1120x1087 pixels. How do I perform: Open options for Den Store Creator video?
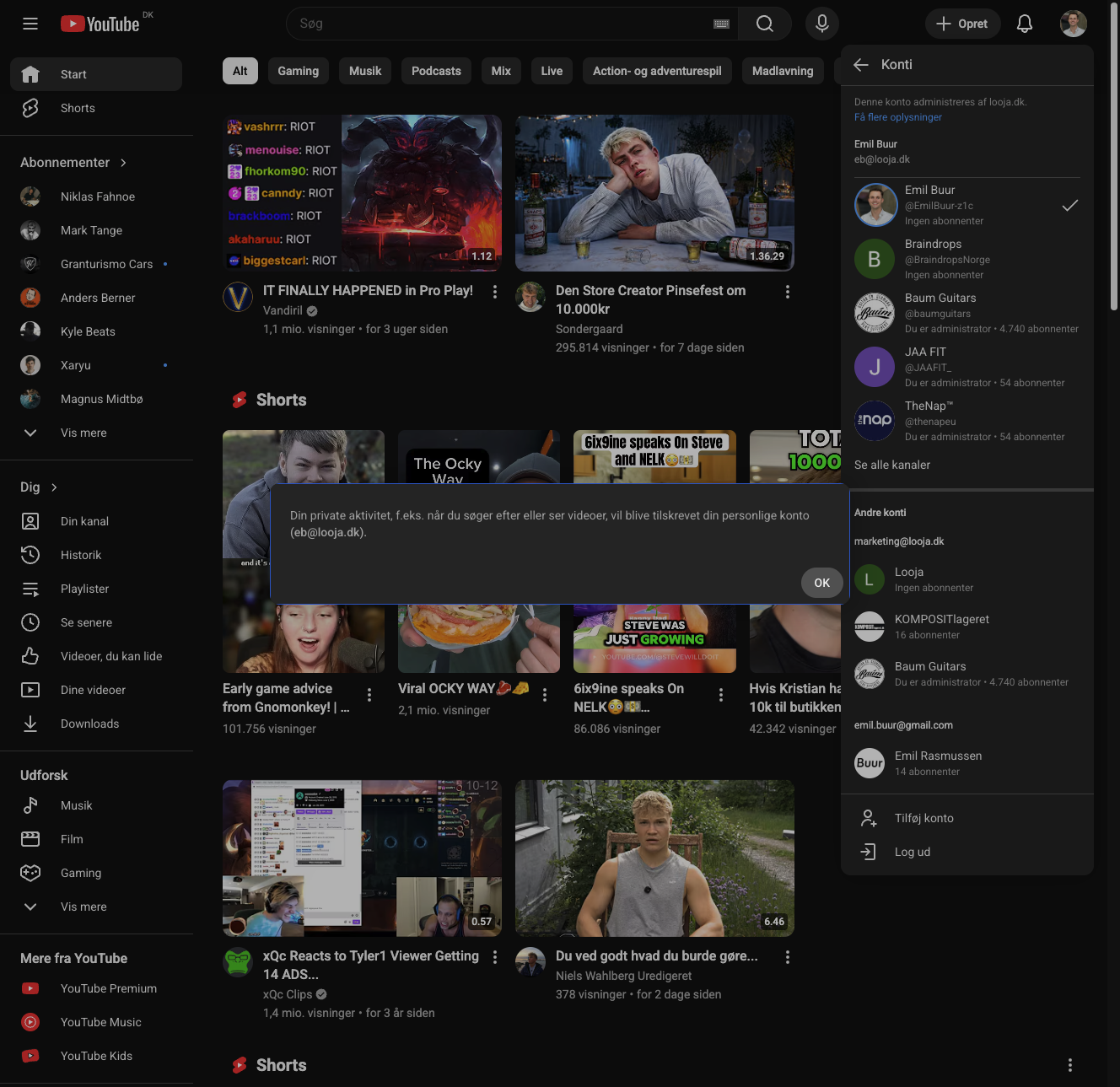click(788, 292)
